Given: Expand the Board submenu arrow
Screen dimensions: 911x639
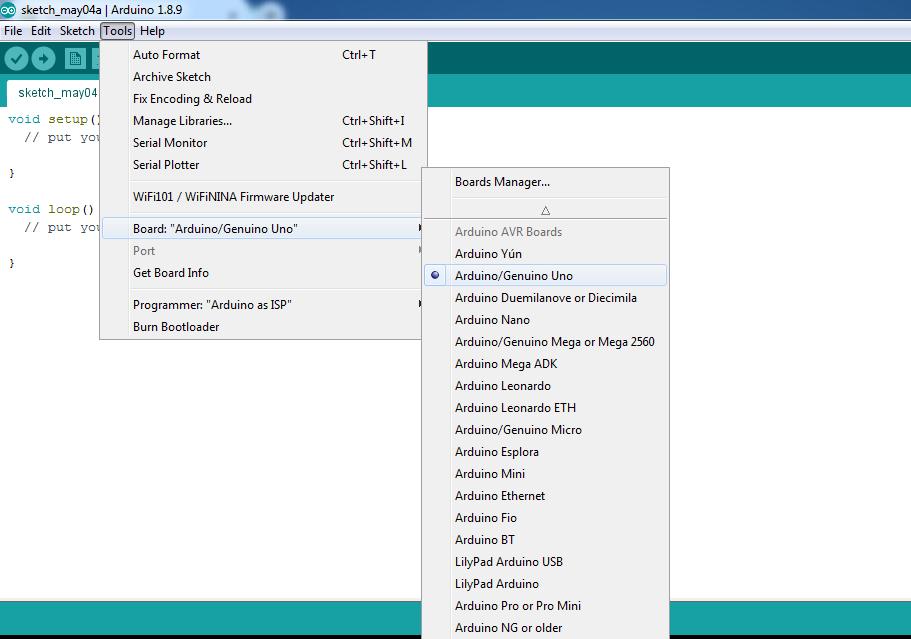Looking at the screenshot, I should pos(419,228).
